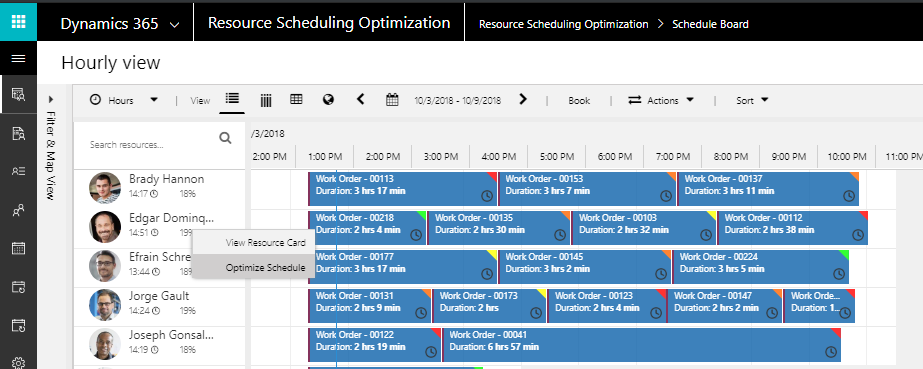923x369 pixels.
Task: Toggle the hamburger navigation menu
Action: coord(18,58)
